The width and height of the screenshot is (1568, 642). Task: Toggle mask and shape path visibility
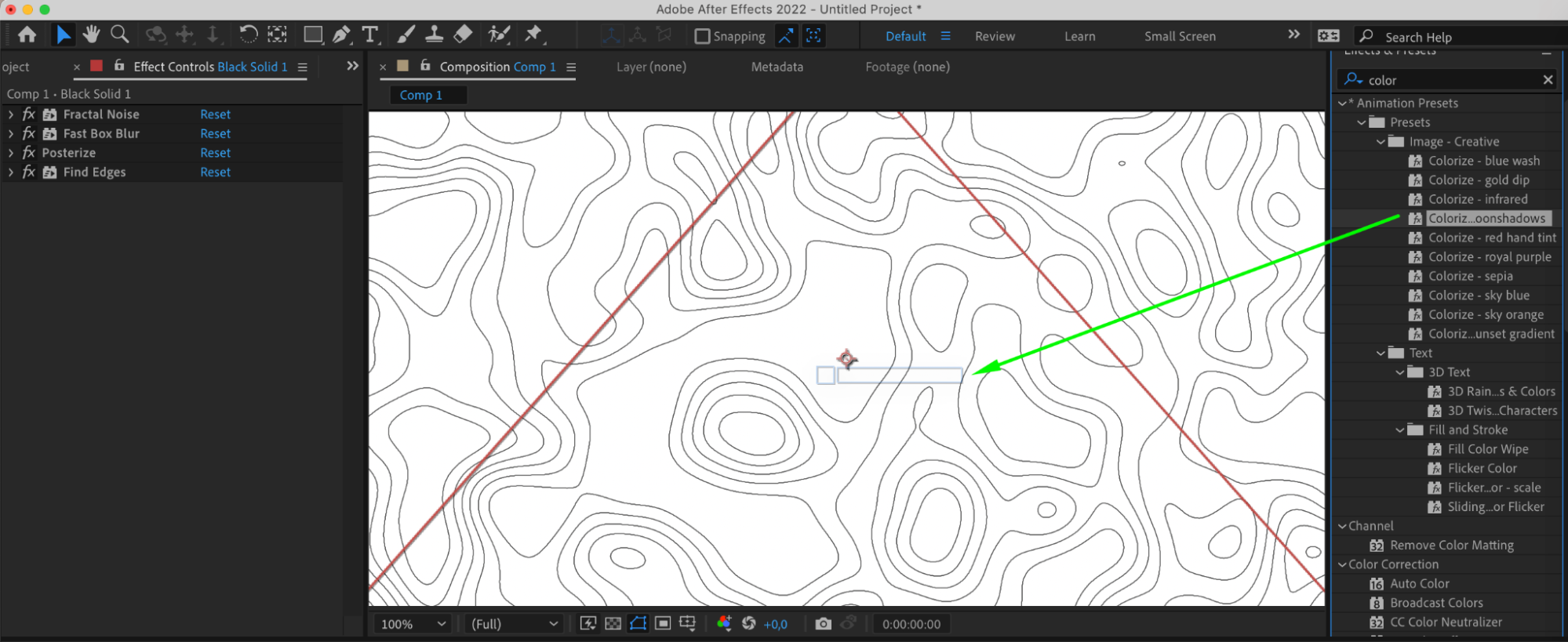pyautogui.click(x=638, y=623)
